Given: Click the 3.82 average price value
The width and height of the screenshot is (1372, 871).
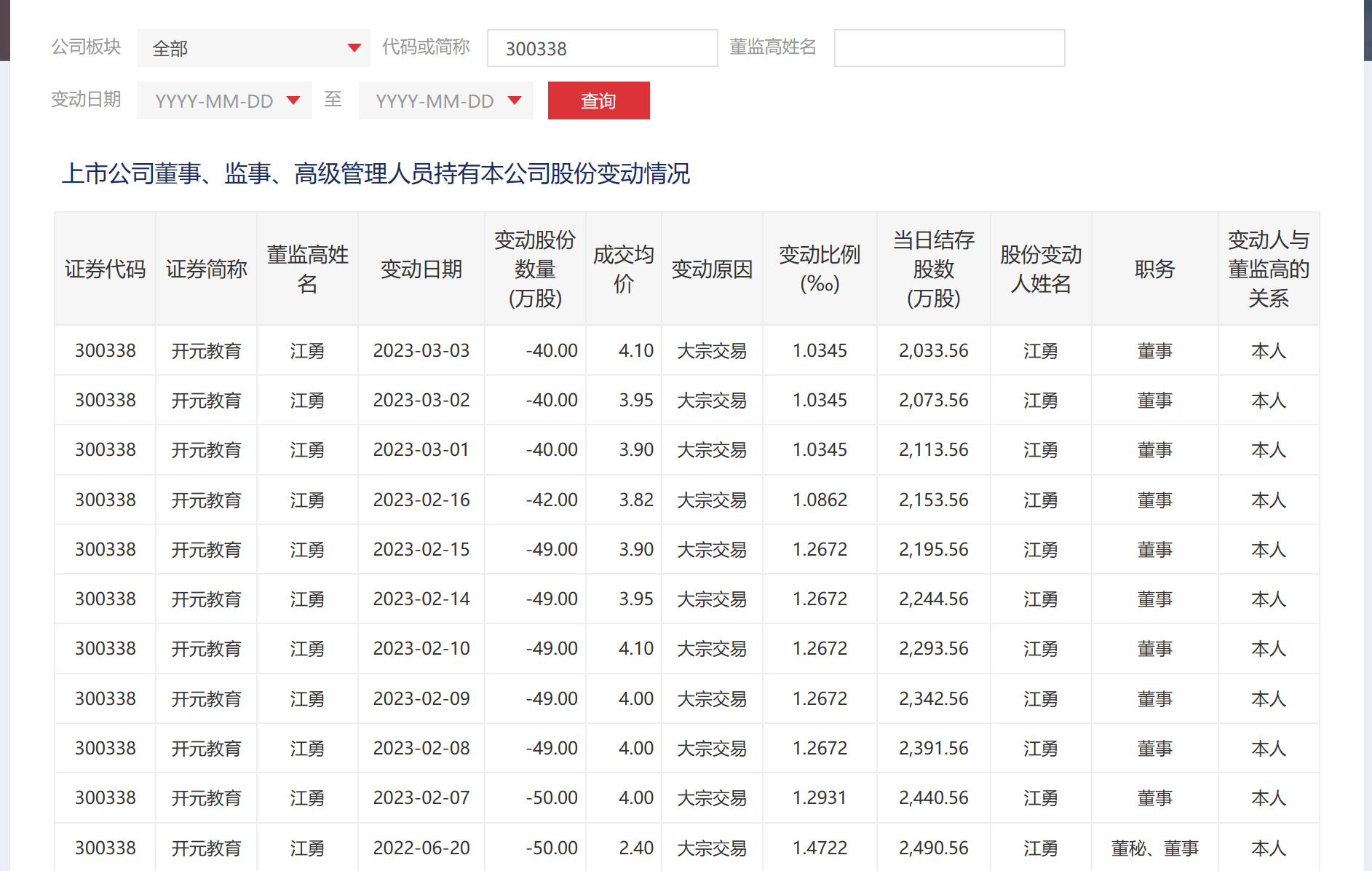Looking at the screenshot, I should point(636,500).
